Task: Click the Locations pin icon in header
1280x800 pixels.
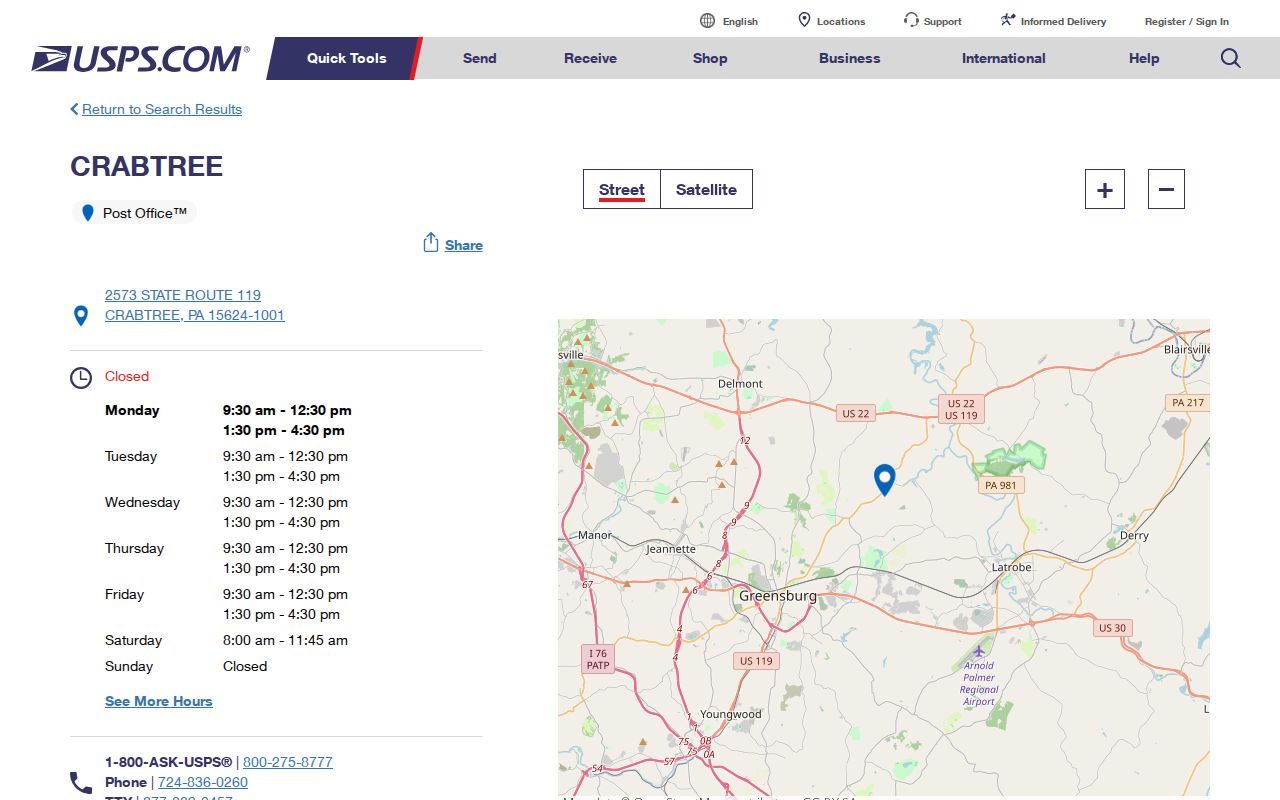Action: (804, 21)
